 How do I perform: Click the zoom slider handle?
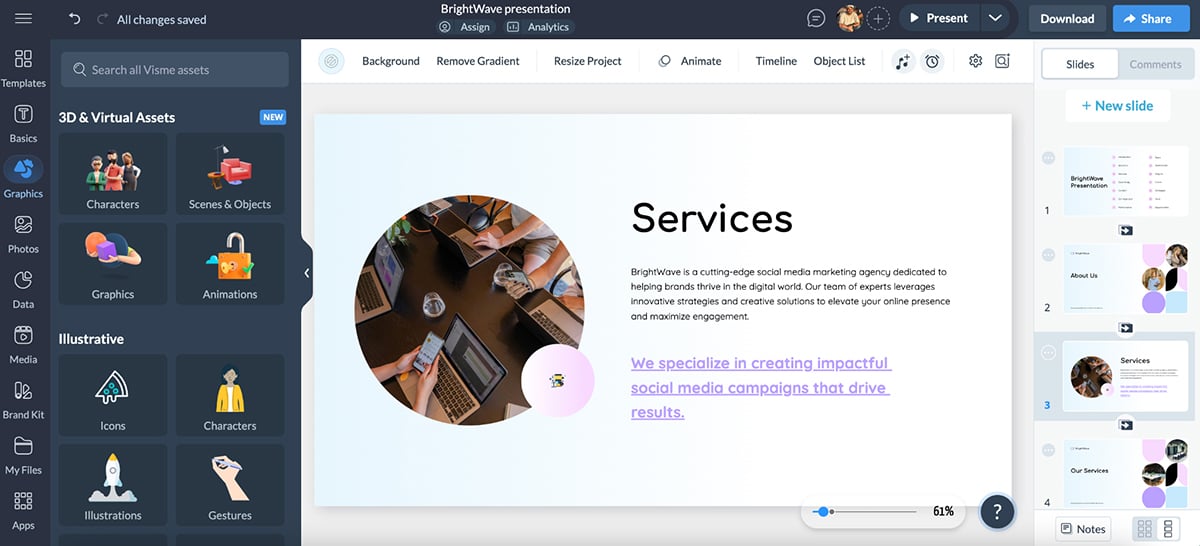pos(822,511)
